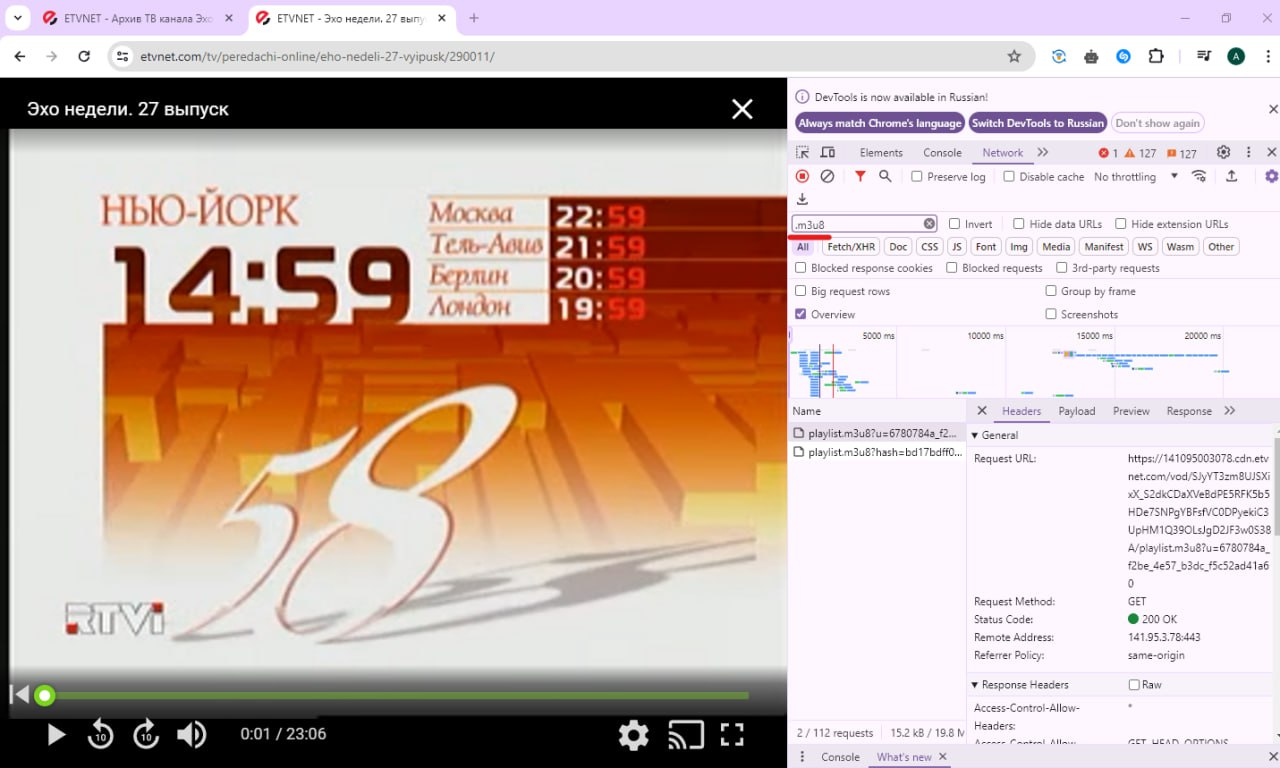Skip video forward 10 seconds
This screenshot has width=1280, height=768.
146,735
